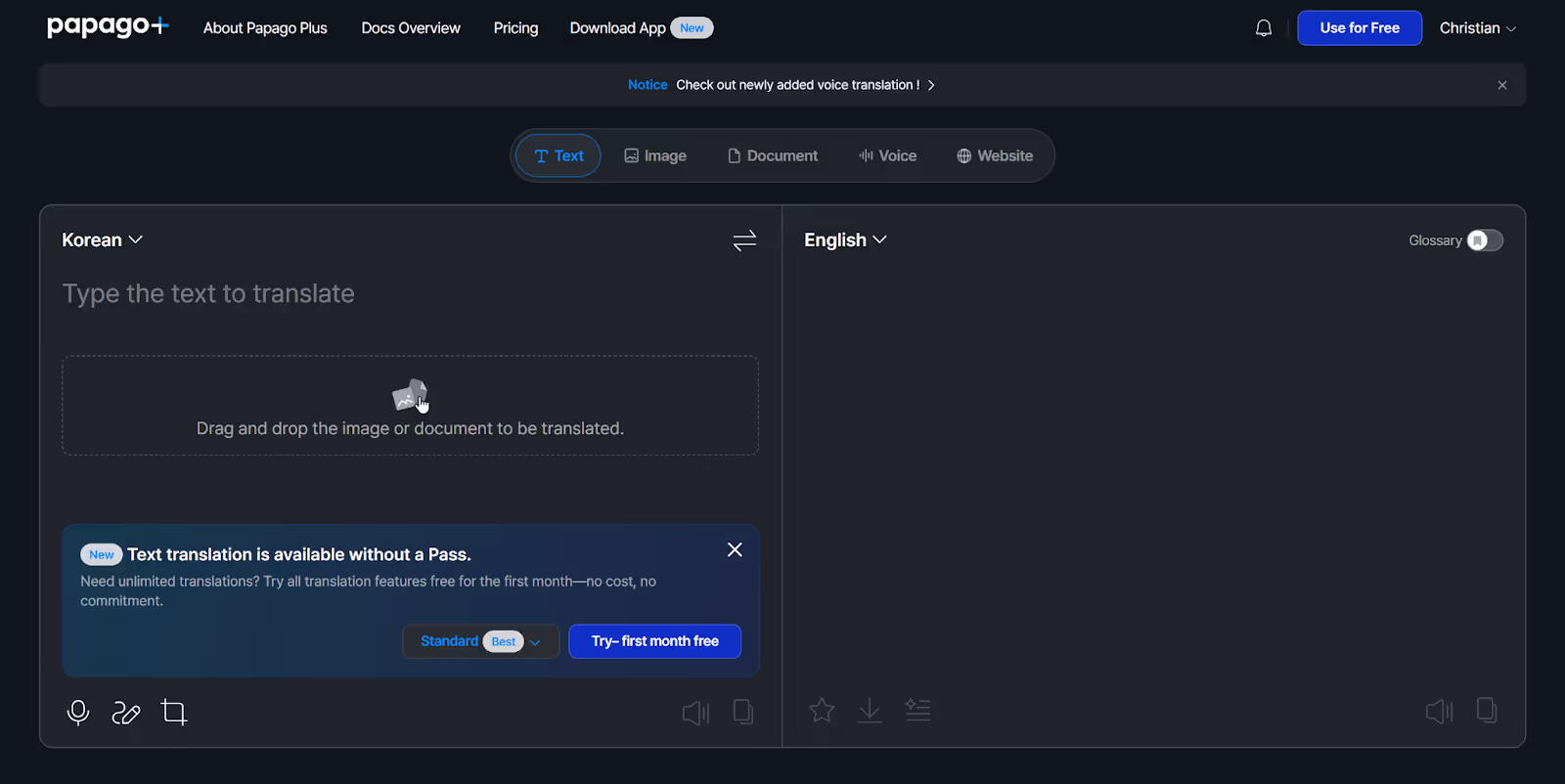Click the New badge beside Download App
This screenshot has height=784, width=1565.
[x=692, y=28]
